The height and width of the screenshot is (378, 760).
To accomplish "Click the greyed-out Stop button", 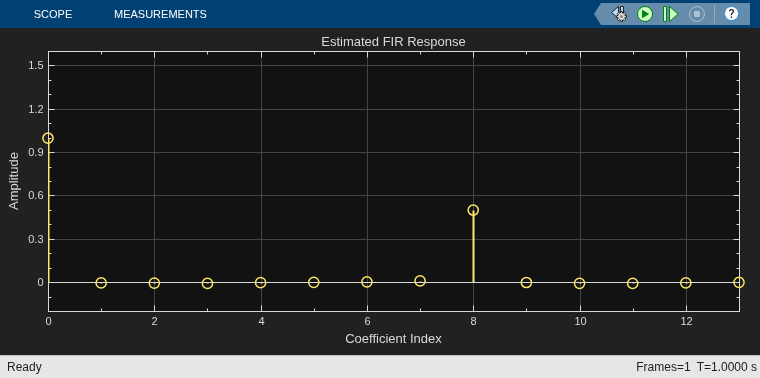I will point(697,14).
